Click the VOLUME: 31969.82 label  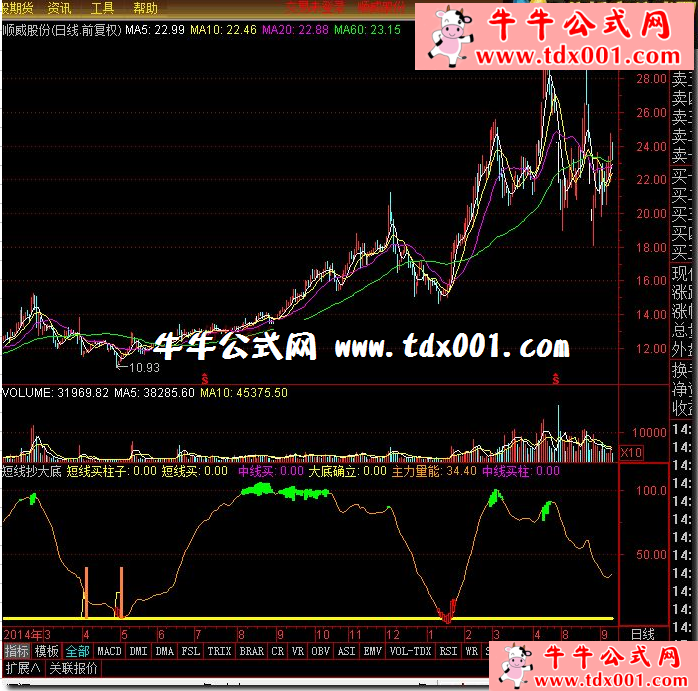(56, 393)
